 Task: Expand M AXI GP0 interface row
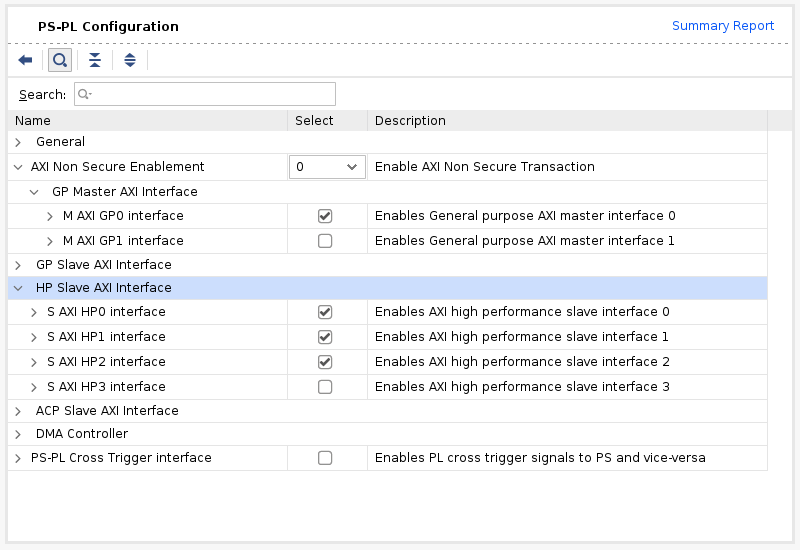click(49, 216)
